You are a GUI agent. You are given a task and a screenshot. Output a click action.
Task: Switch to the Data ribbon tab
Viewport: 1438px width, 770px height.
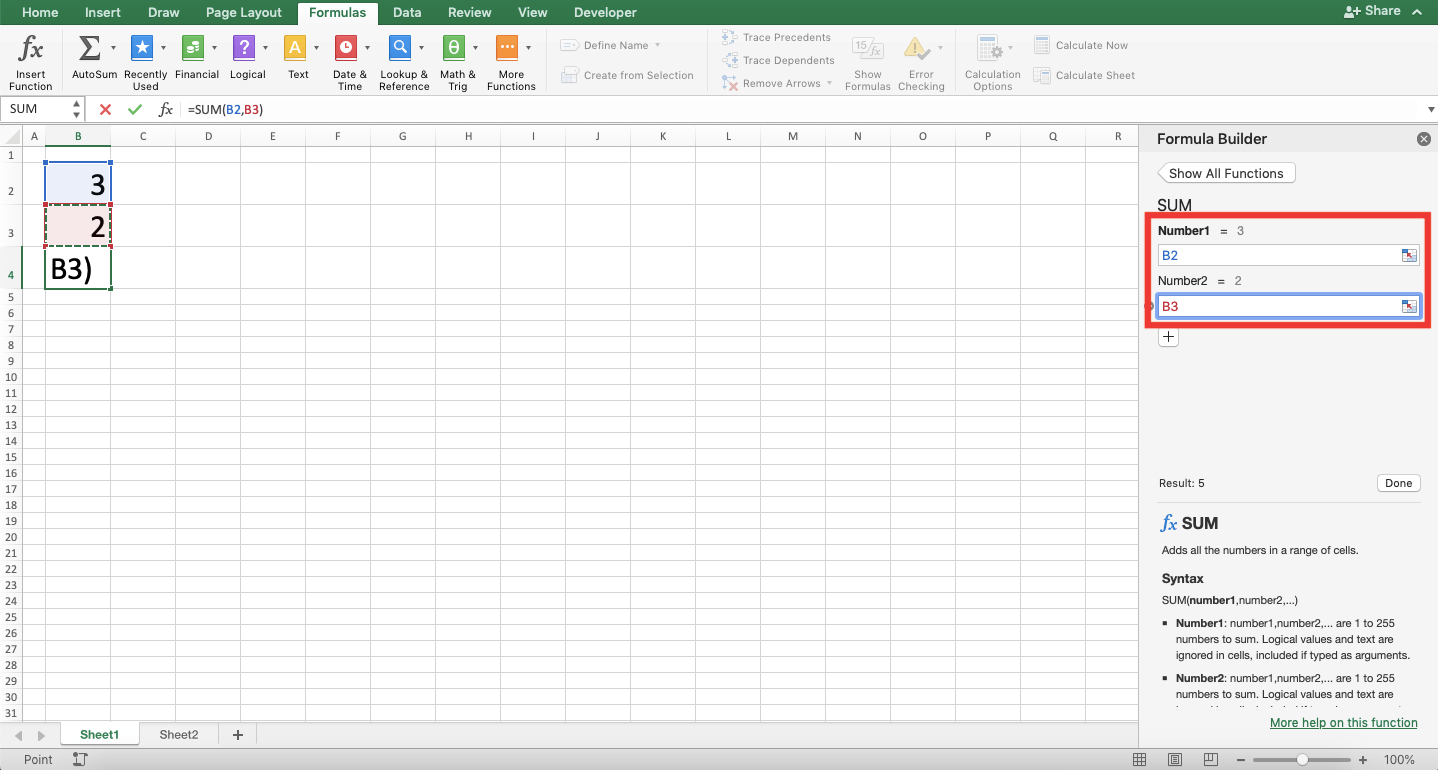(x=407, y=12)
